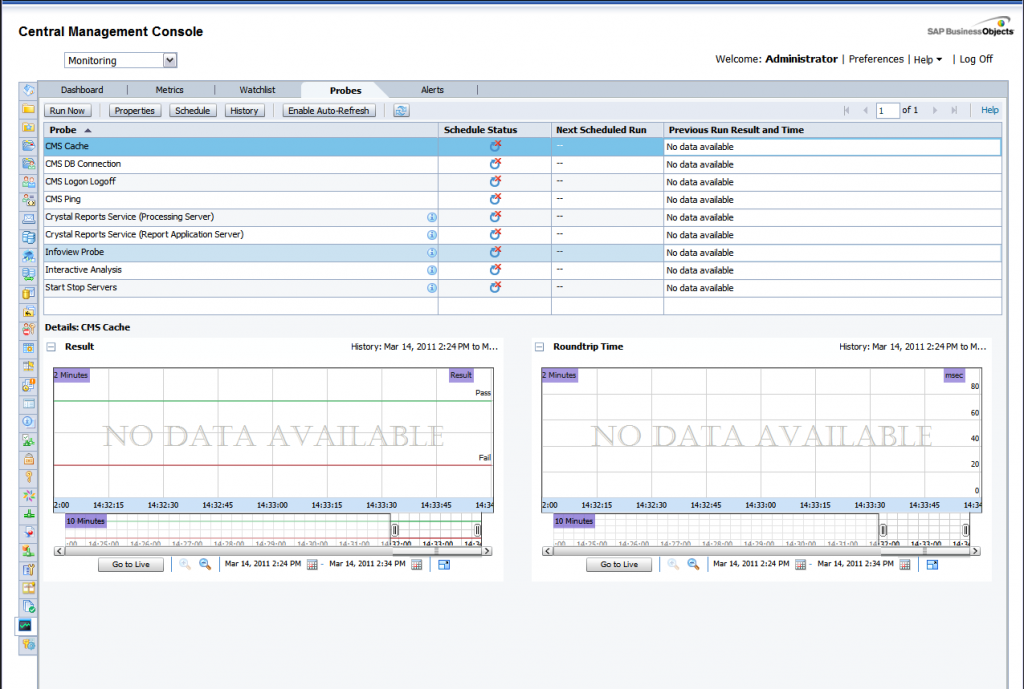
Task: Click Go to Live under Roundtrip Time chart
Action: pyautogui.click(x=619, y=564)
